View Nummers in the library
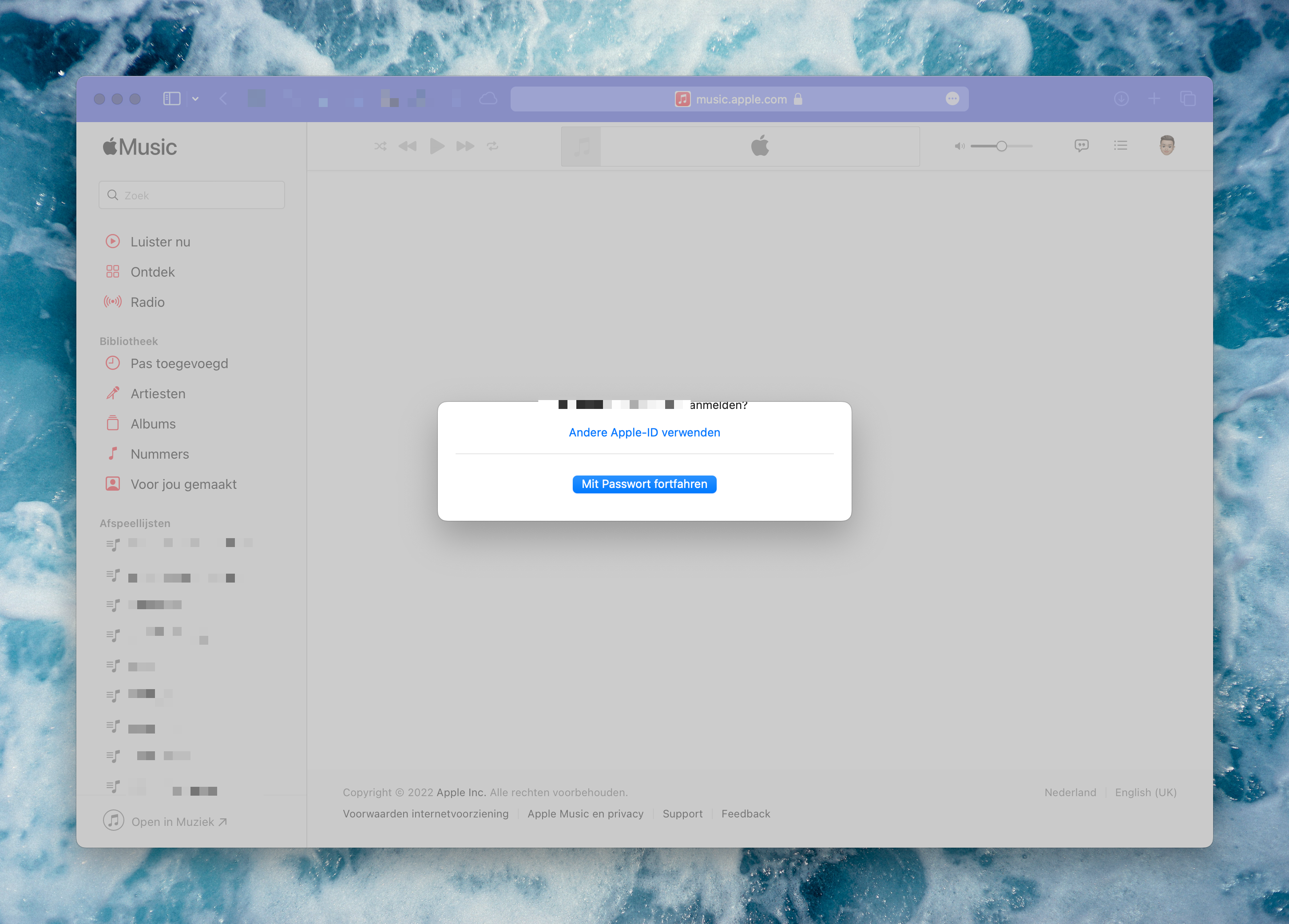The image size is (1289, 924). 159,453
